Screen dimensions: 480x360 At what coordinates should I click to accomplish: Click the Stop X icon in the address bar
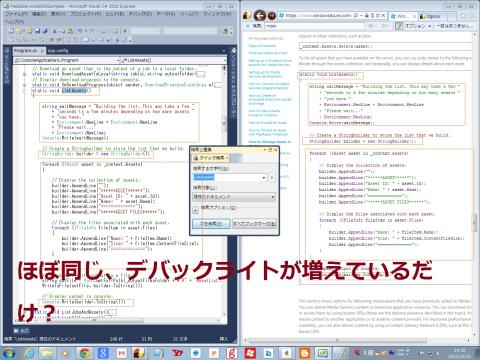pos(383,15)
